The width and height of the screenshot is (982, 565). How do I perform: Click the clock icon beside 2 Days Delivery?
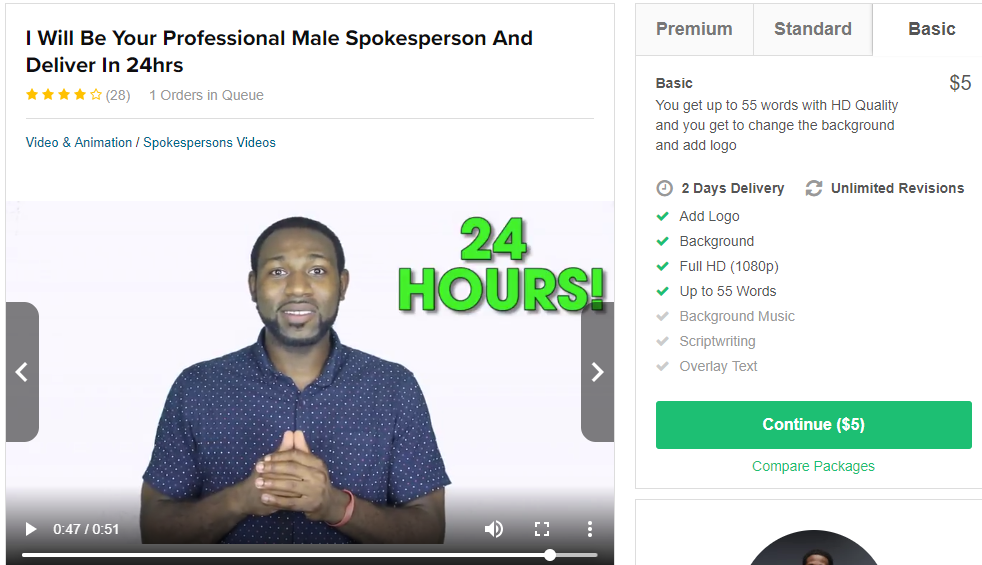pos(664,188)
